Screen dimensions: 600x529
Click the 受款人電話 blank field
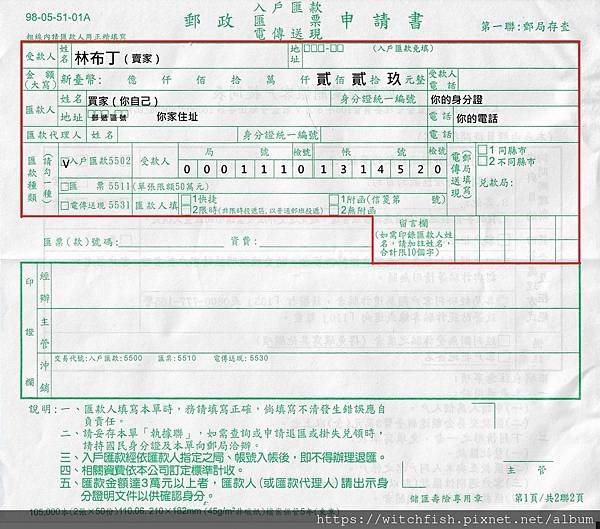tap(517, 80)
